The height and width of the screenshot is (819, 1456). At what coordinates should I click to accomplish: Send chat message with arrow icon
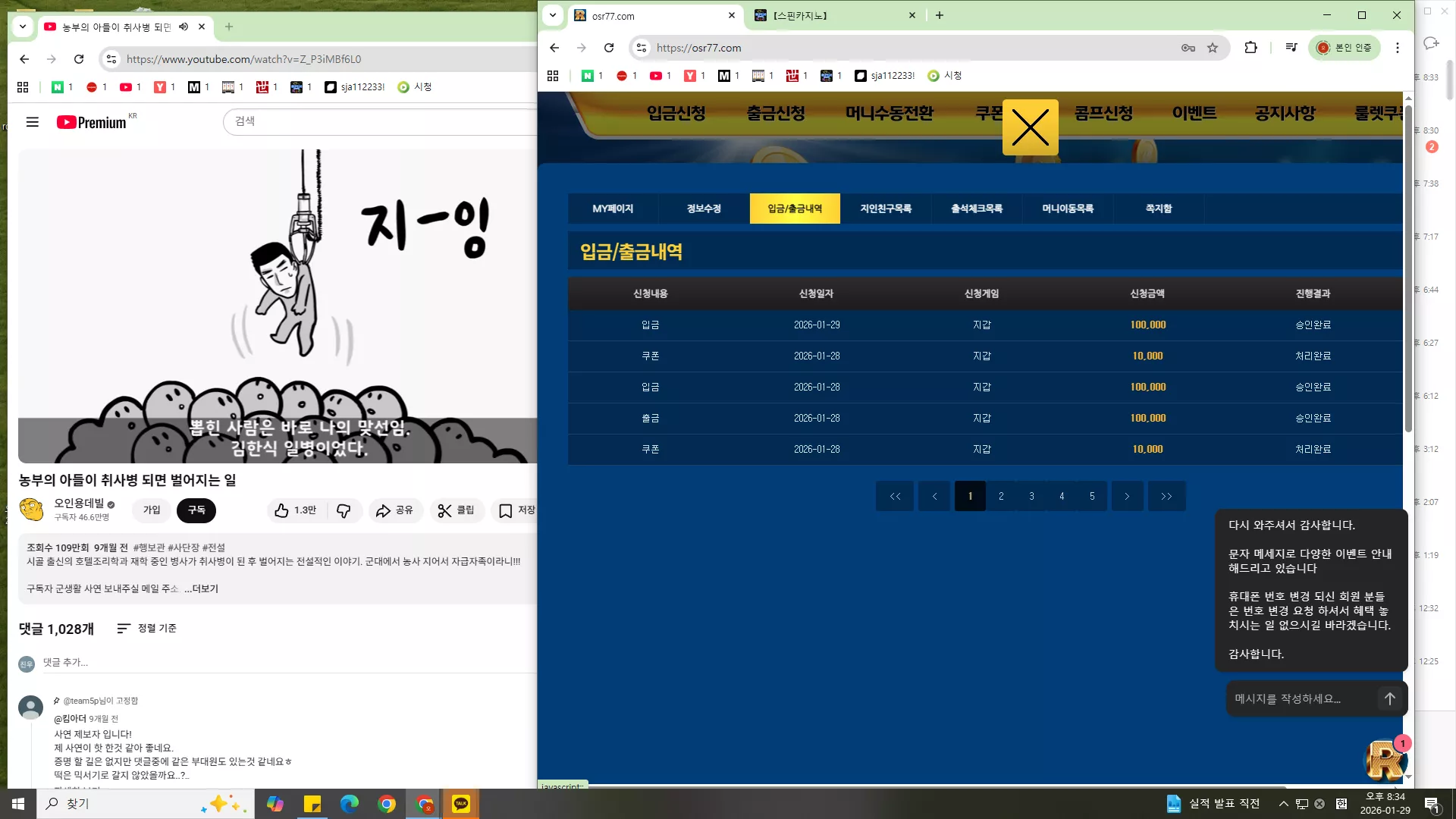click(1389, 698)
